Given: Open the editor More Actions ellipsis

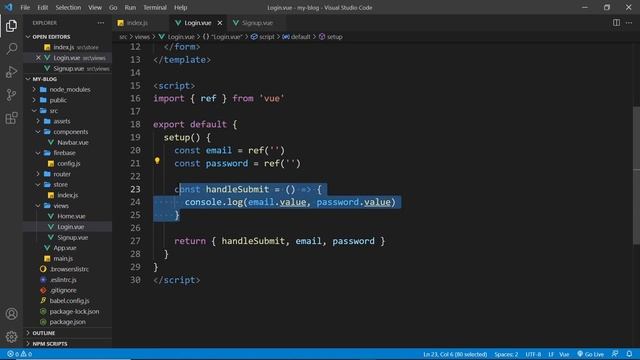Looking at the screenshot, I should [x=629, y=23].
